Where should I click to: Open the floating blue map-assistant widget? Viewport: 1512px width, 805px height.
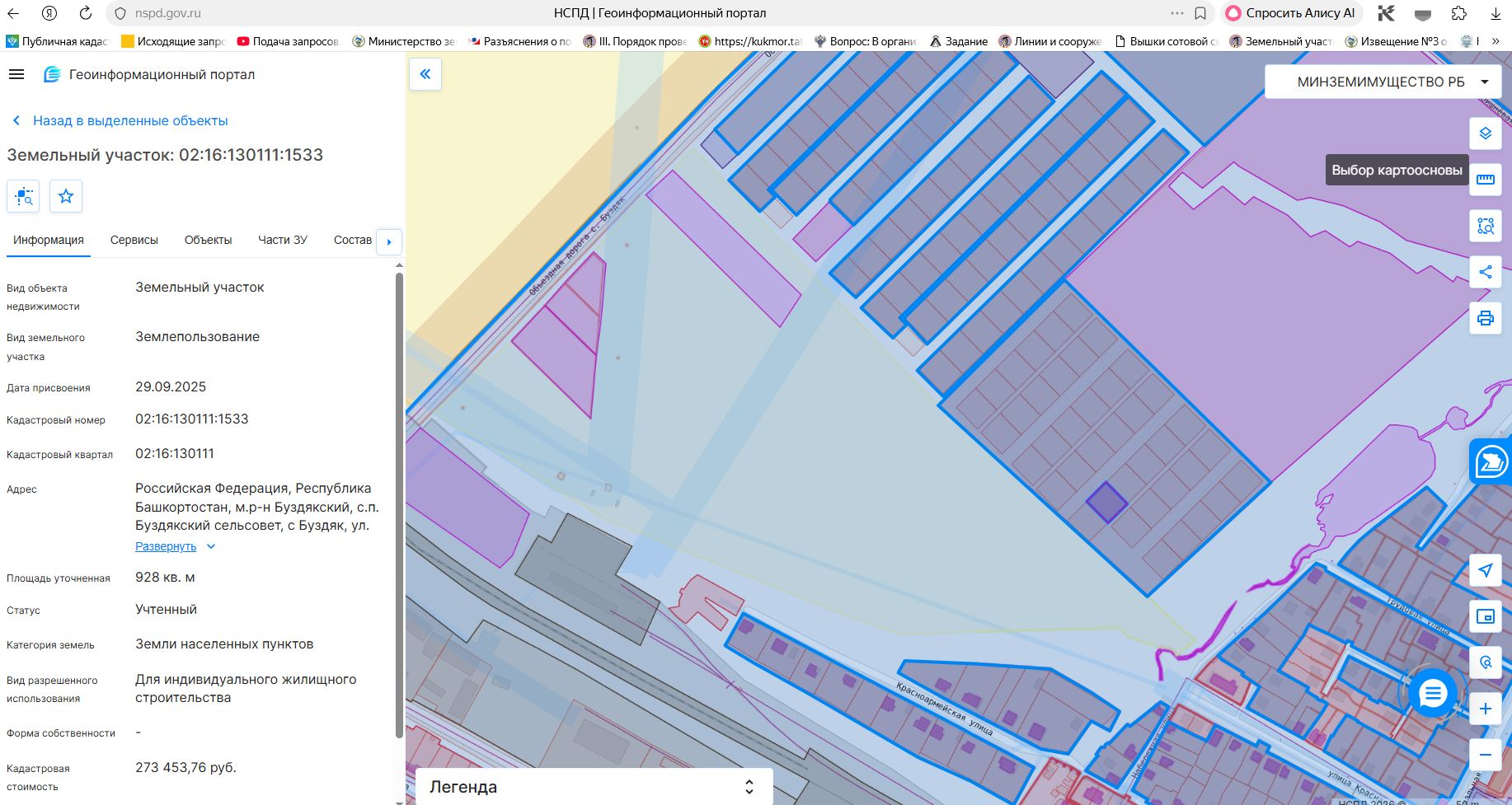pos(1491,461)
